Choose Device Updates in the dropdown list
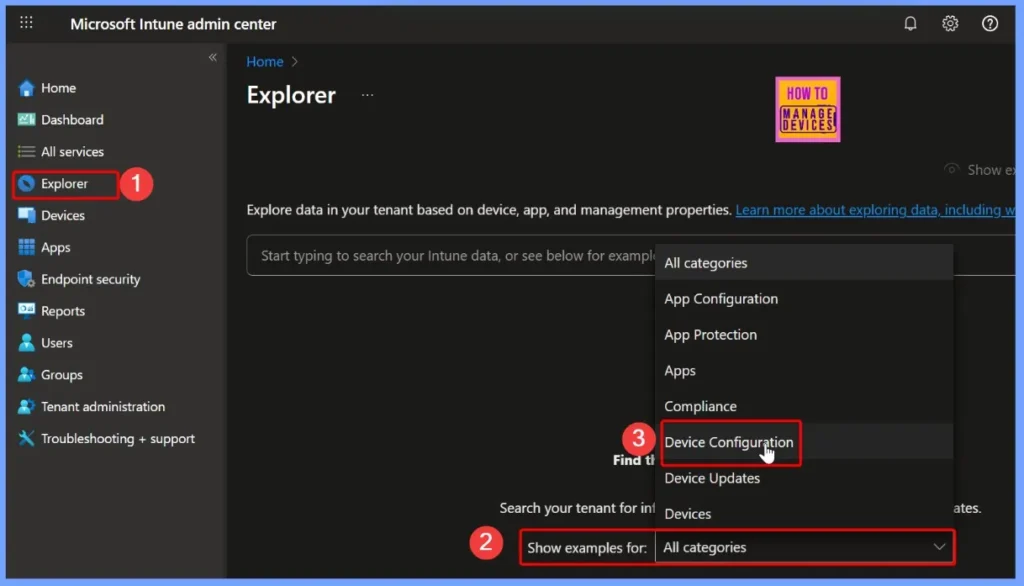The image size is (1024, 586). 804,478
